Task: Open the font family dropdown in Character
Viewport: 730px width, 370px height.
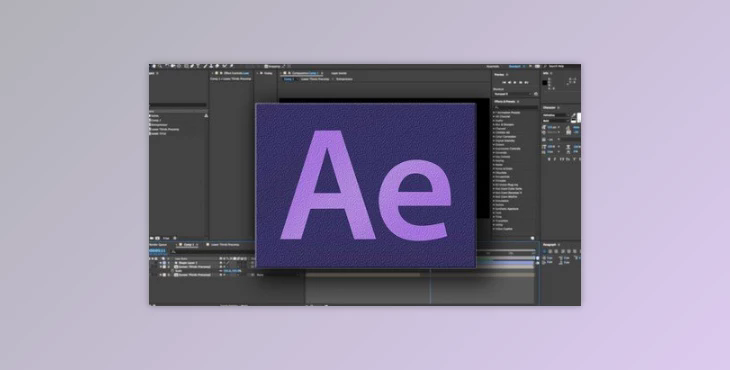Action: [555, 115]
